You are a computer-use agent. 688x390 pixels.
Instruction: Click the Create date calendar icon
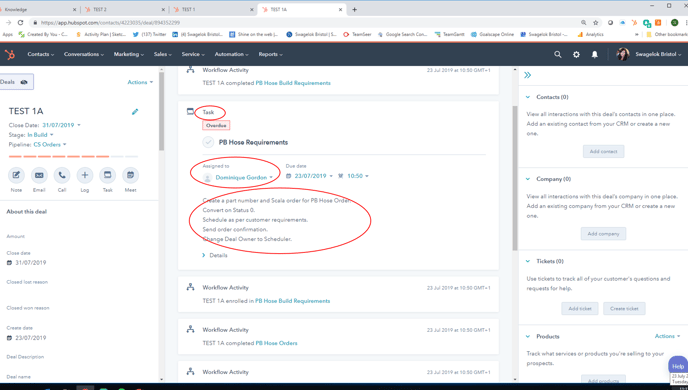pyautogui.click(x=9, y=338)
